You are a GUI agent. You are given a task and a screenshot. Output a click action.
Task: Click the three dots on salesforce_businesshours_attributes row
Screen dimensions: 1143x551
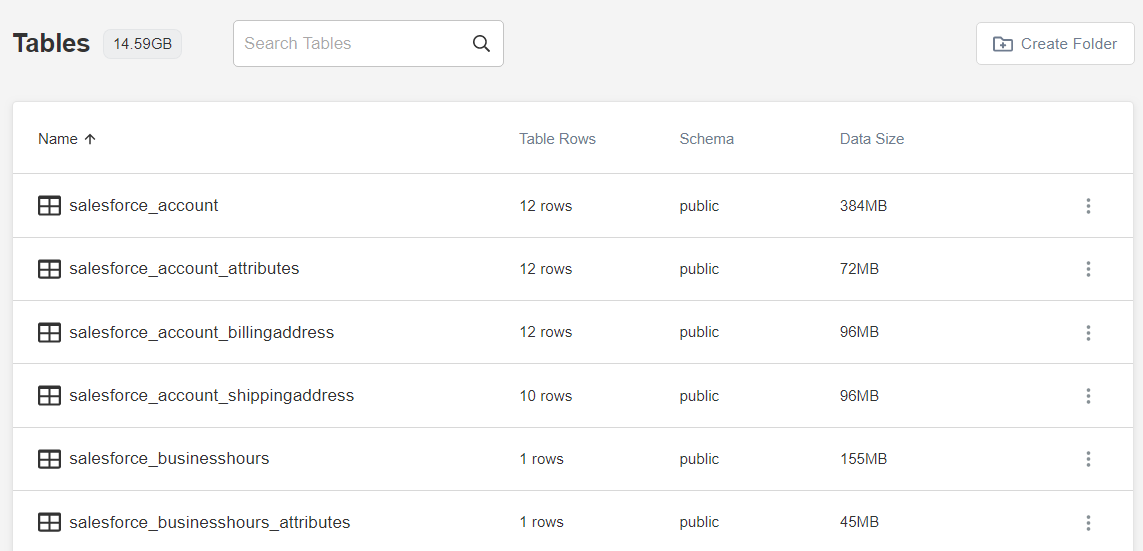tap(1088, 523)
